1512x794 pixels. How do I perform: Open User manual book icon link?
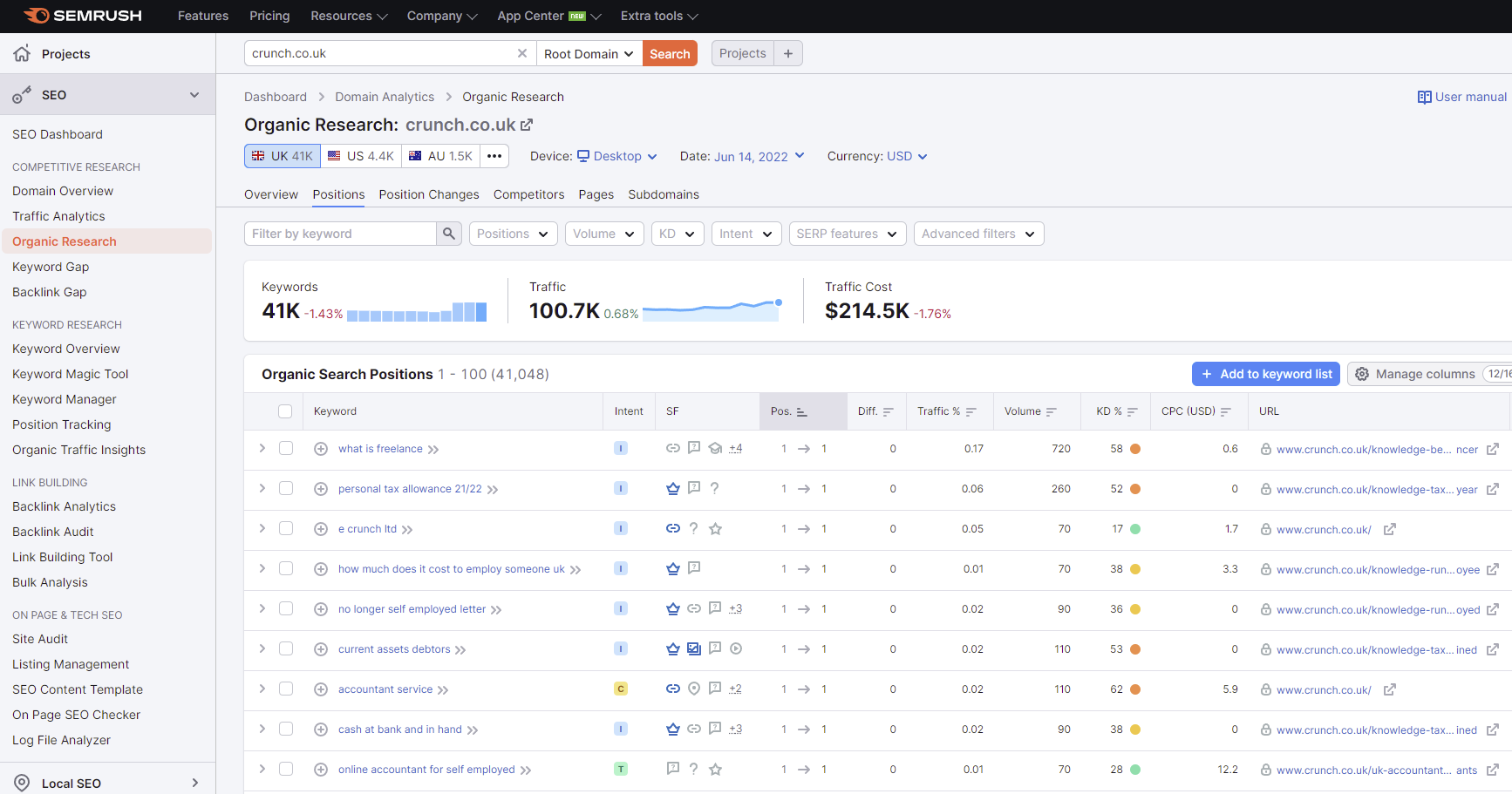(x=1424, y=97)
